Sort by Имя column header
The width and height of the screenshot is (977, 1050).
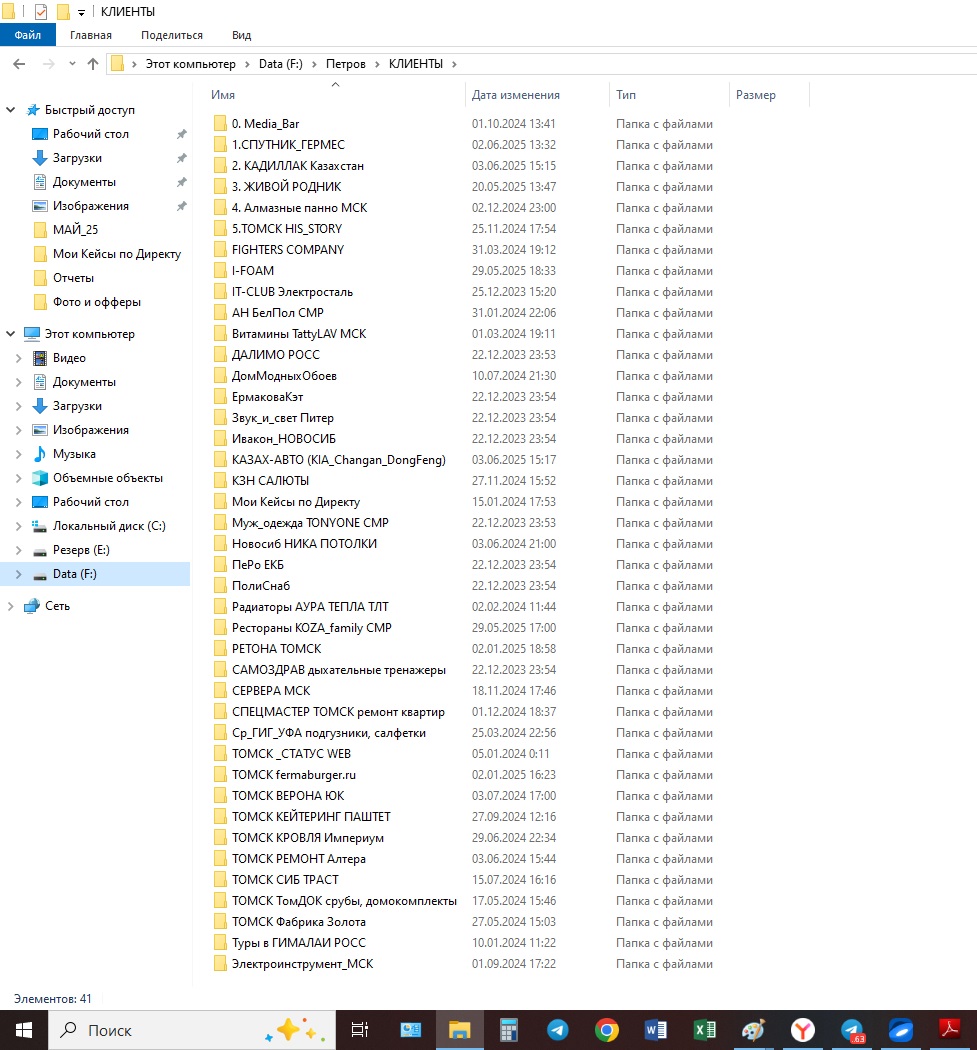pos(223,95)
